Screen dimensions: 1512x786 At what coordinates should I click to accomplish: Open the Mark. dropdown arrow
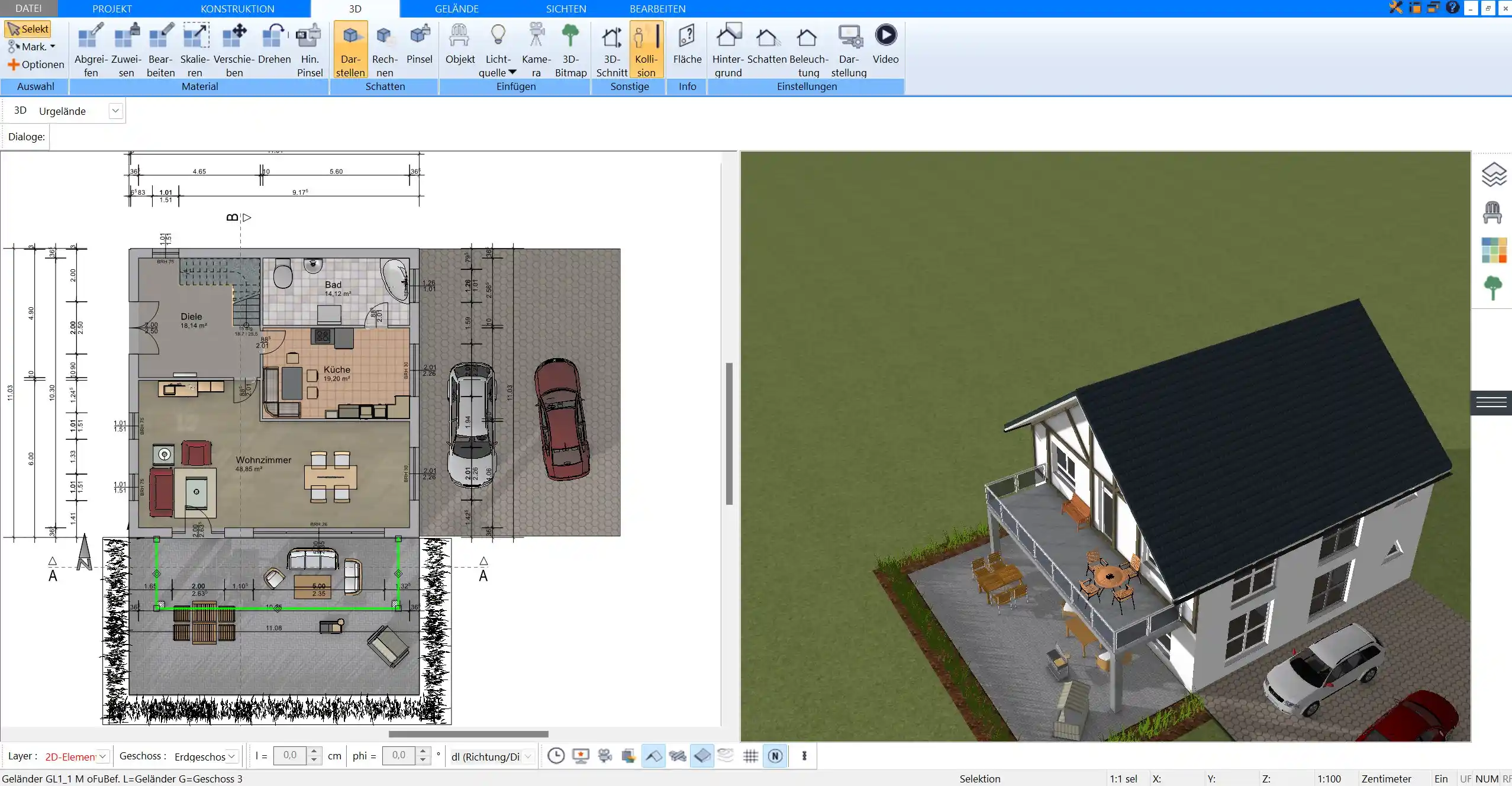pyautogui.click(x=53, y=47)
